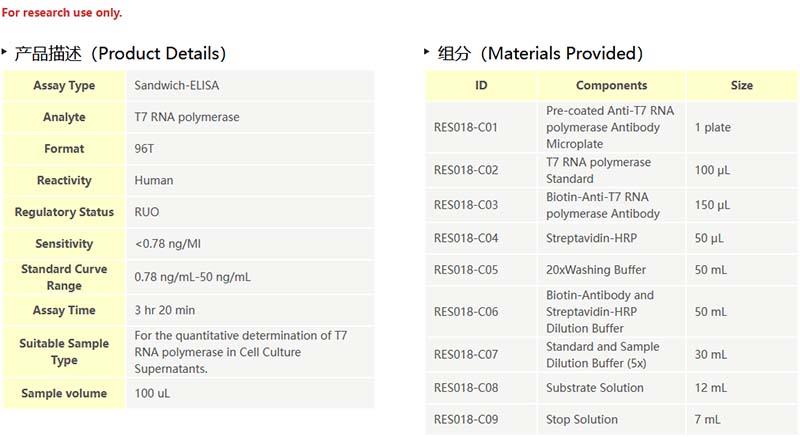Viewport: 800px width, 437px height.
Task: Click the ID column header
Action: coord(481,86)
